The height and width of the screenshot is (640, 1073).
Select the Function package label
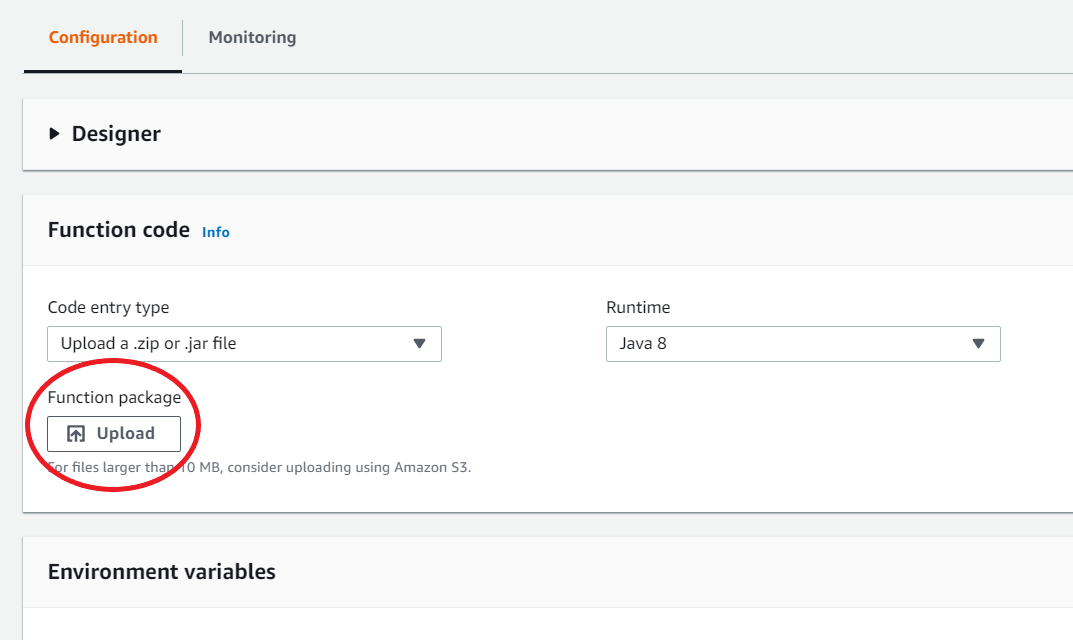[114, 397]
